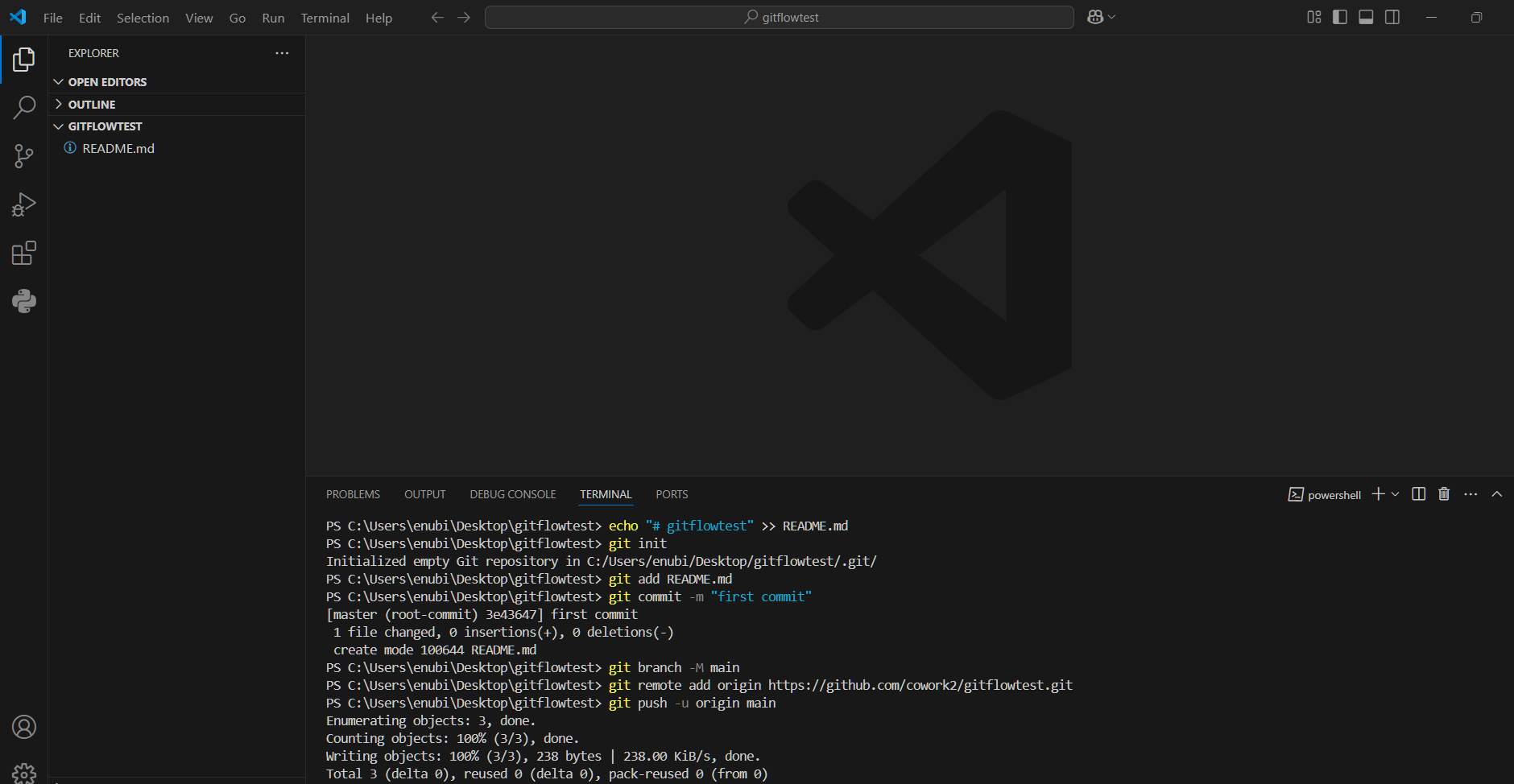Click the 'git init' command line

[x=497, y=543]
